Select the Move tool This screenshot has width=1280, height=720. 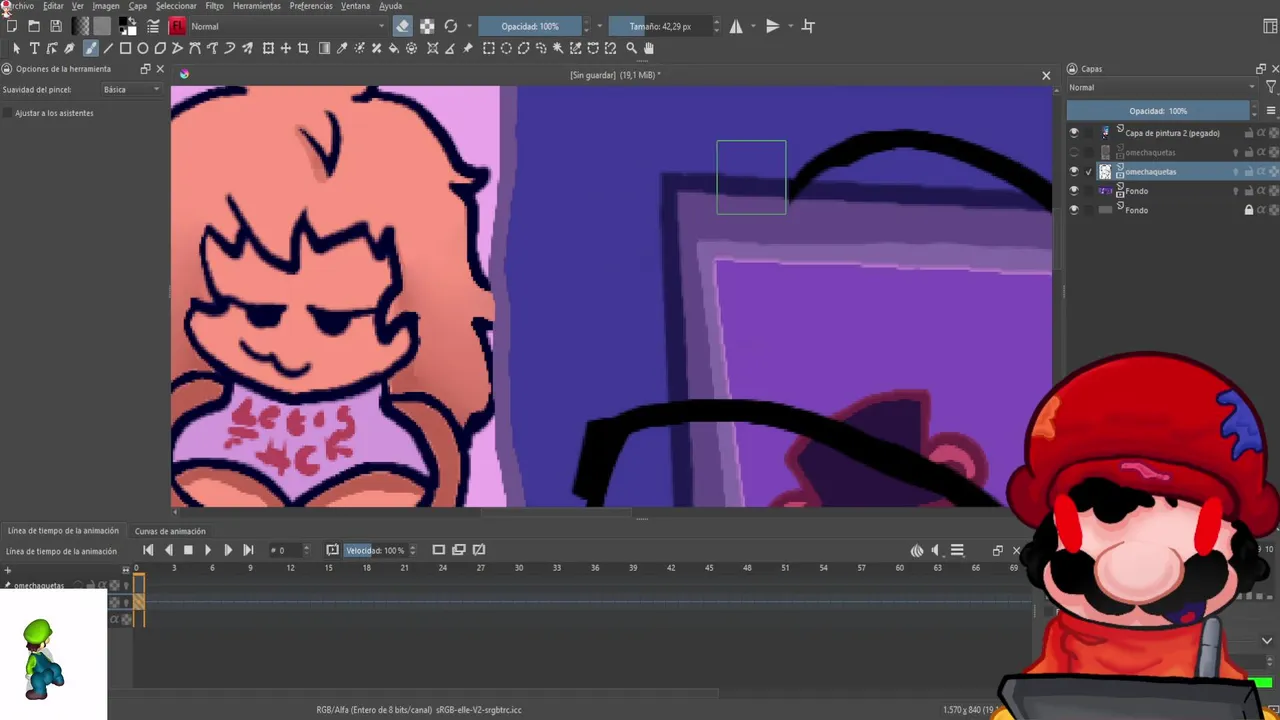point(286,48)
